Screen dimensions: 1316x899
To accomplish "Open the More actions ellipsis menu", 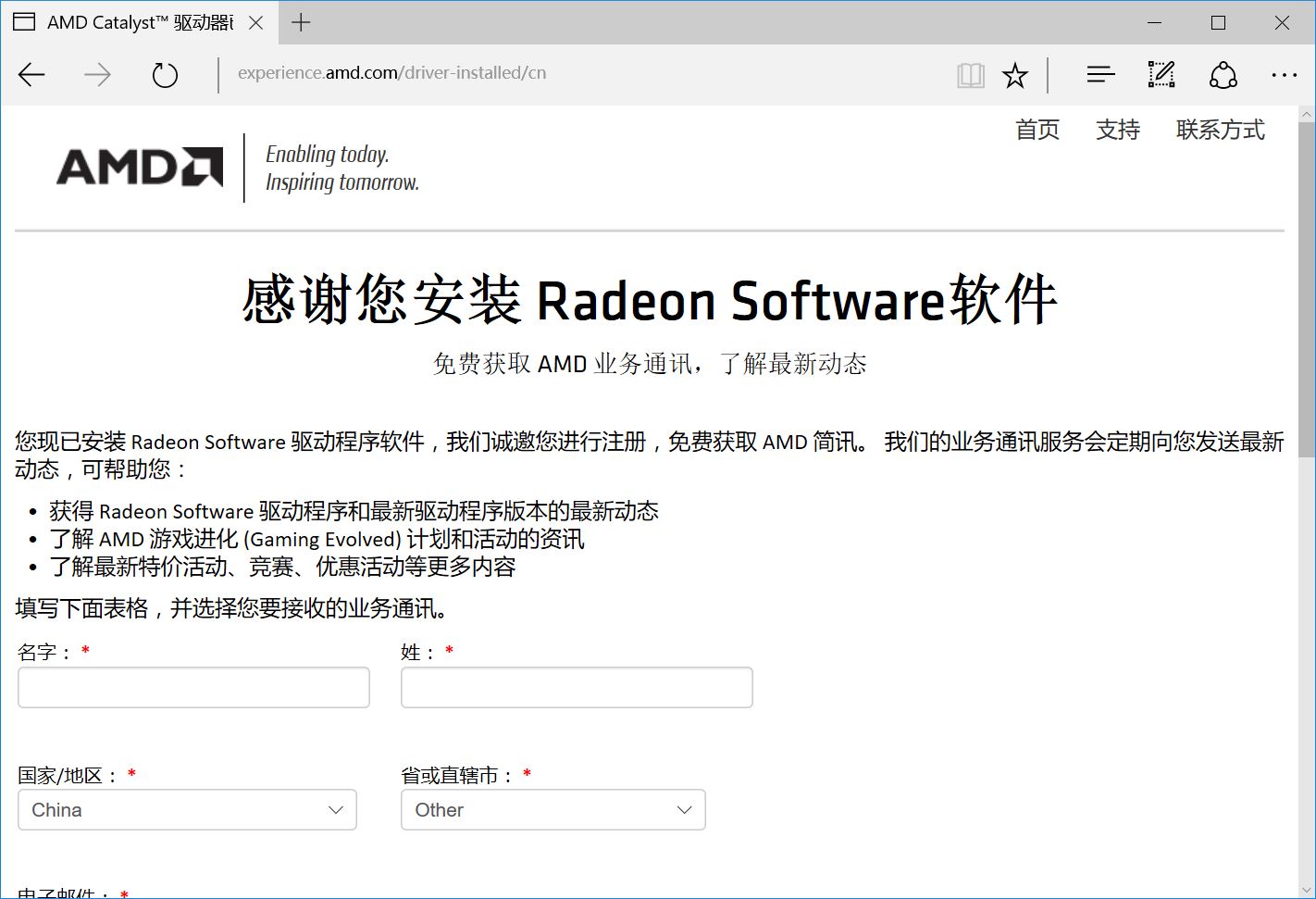I will (x=1285, y=75).
